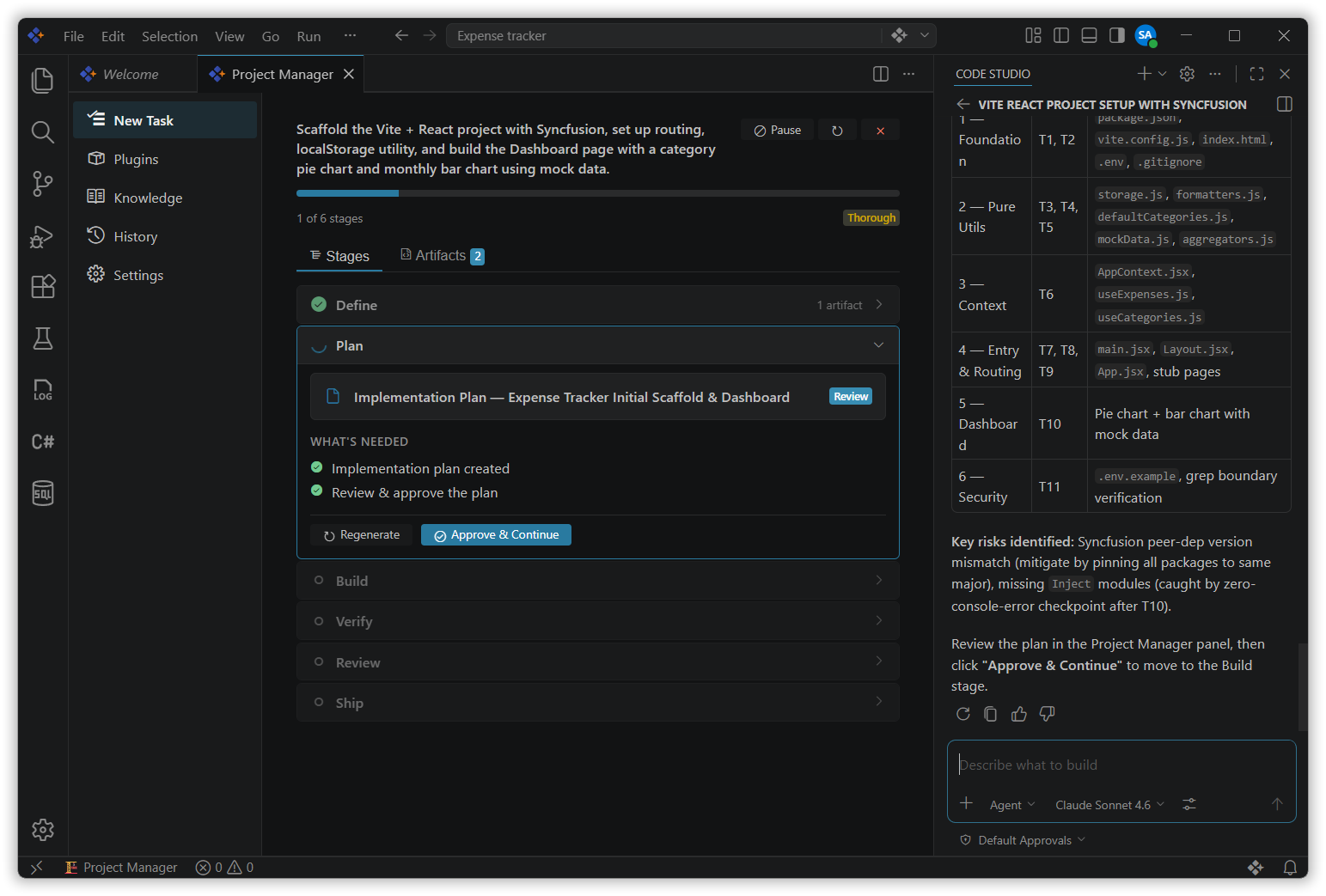Open the Run and Debug view
Viewport: 1326px width, 896px height.
click(x=42, y=235)
